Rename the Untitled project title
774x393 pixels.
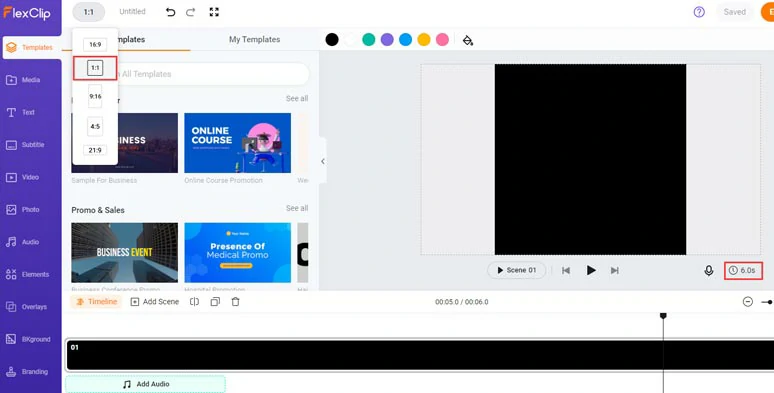coord(132,11)
